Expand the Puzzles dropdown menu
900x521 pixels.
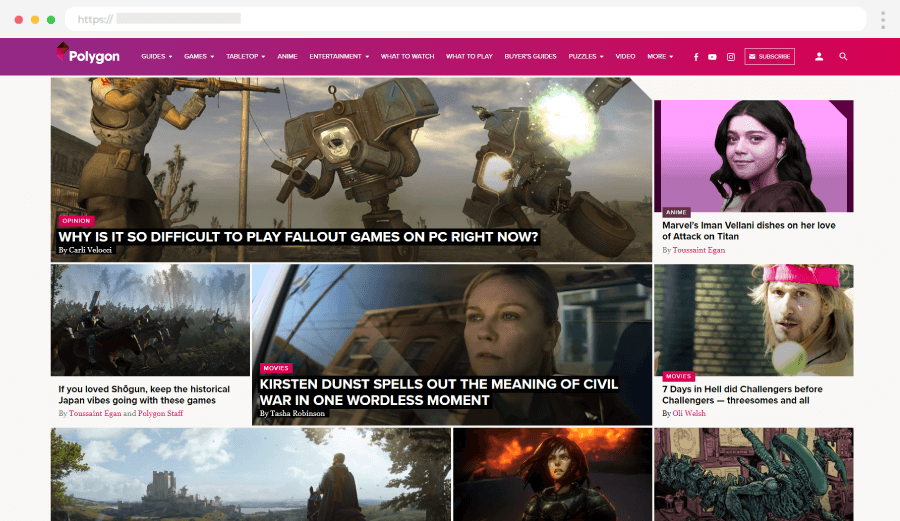tap(586, 56)
